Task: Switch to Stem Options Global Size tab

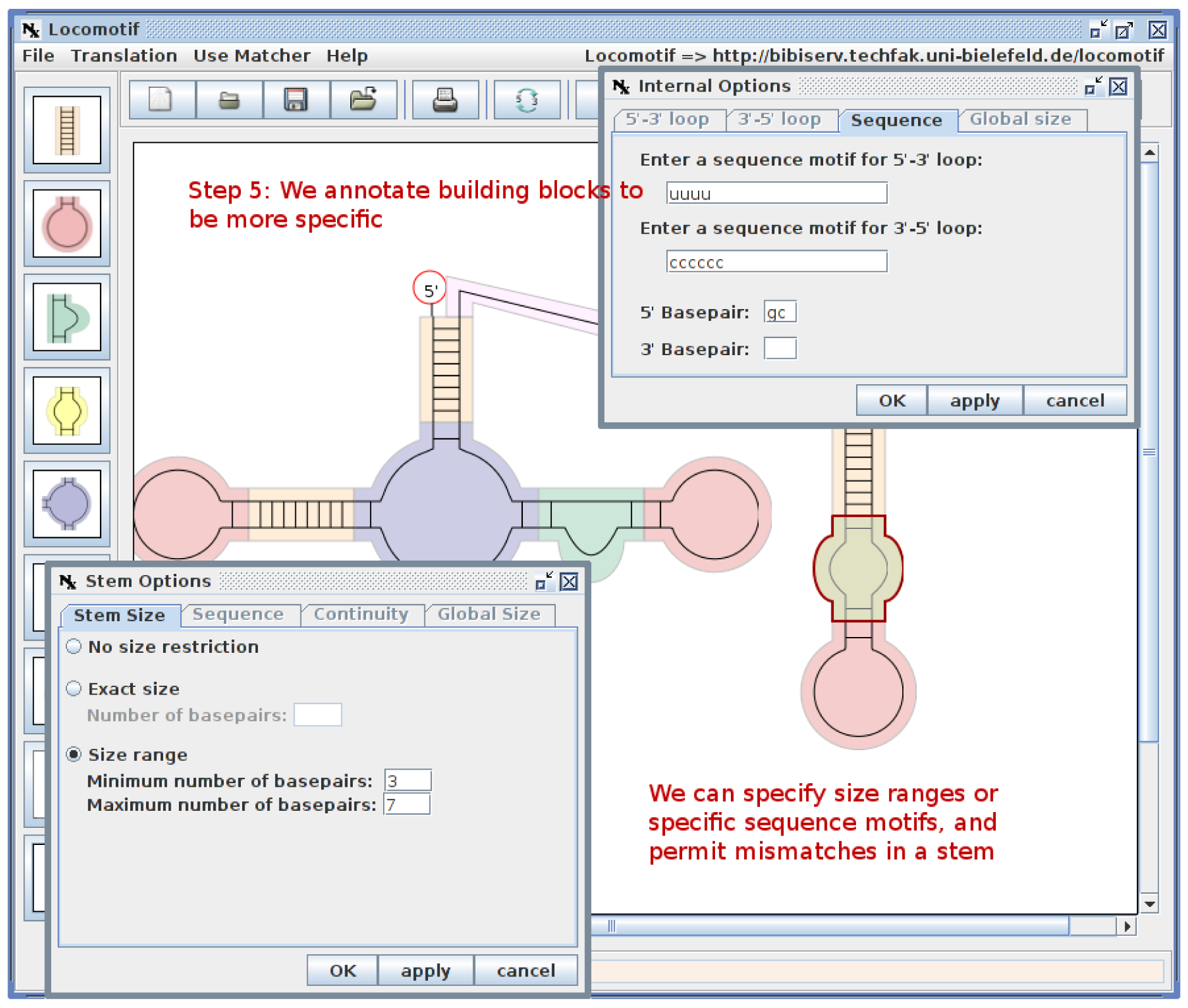Action: click(489, 614)
